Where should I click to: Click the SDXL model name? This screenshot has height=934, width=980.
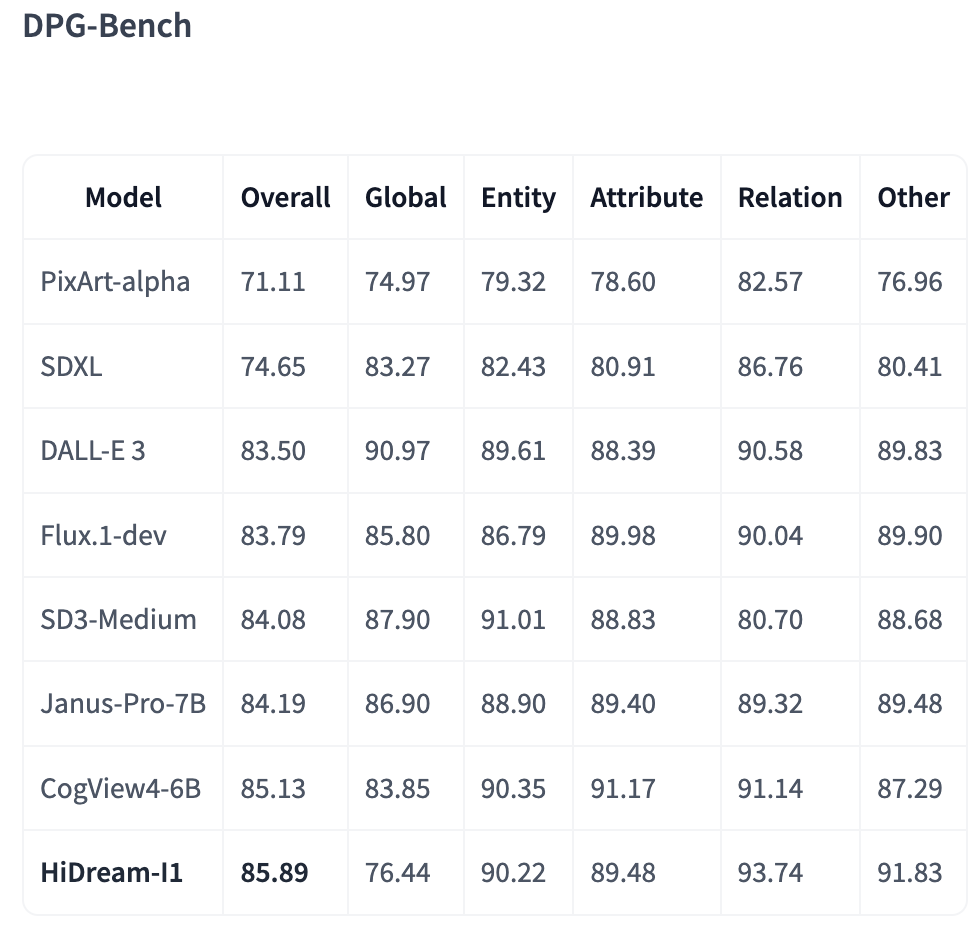72,366
